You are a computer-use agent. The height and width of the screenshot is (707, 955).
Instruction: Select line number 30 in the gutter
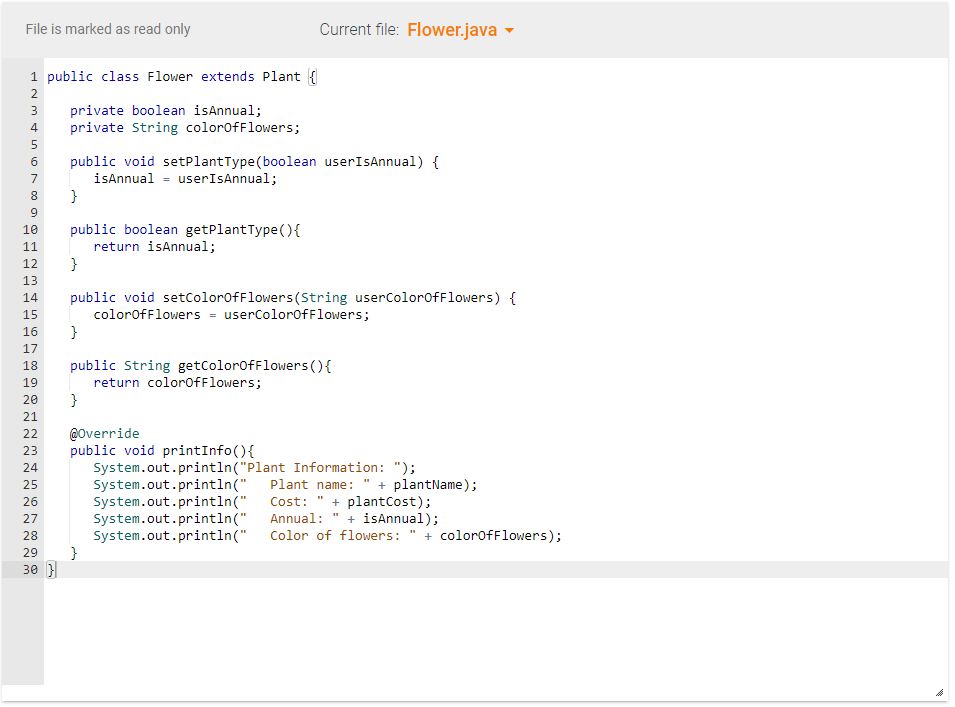(31, 569)
